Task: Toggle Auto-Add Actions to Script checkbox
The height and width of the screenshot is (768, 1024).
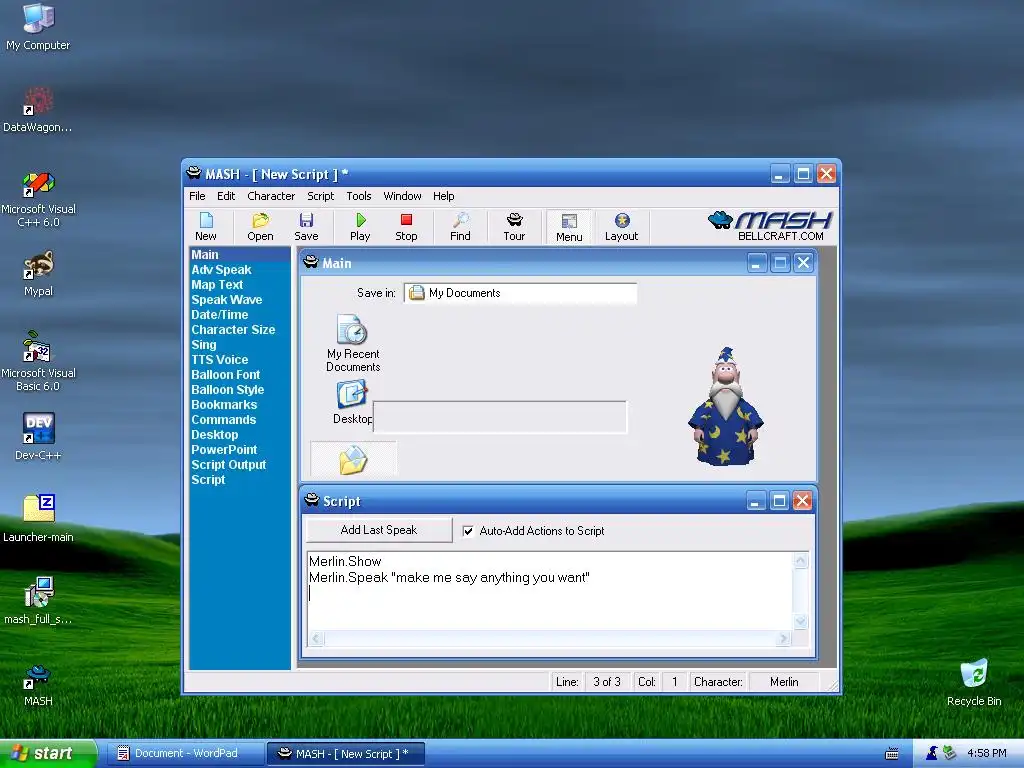Action: click(468, 531)
